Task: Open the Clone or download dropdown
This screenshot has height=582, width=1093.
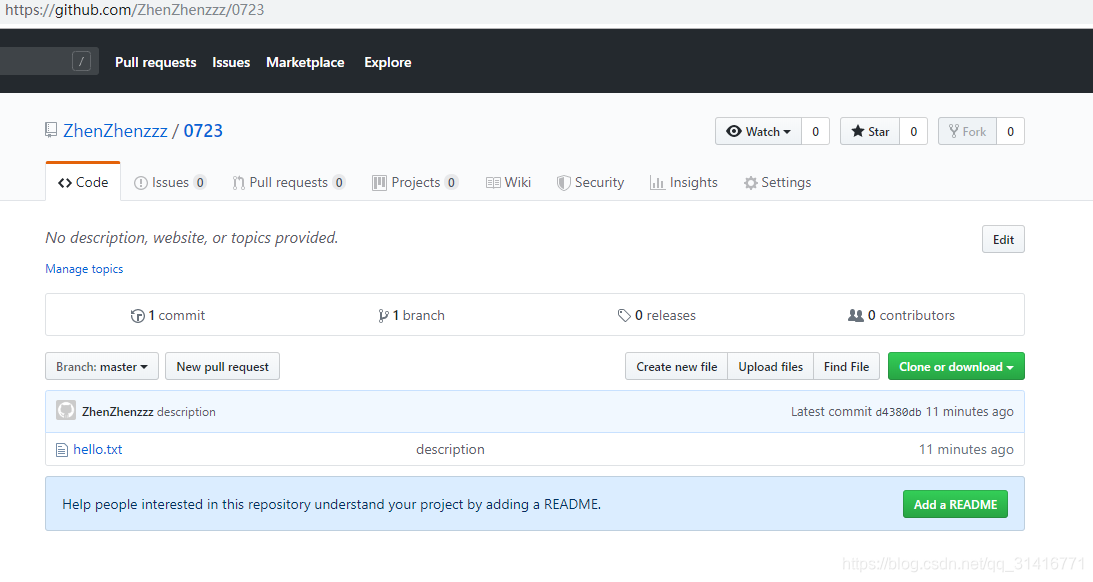Action: (956, 367)
